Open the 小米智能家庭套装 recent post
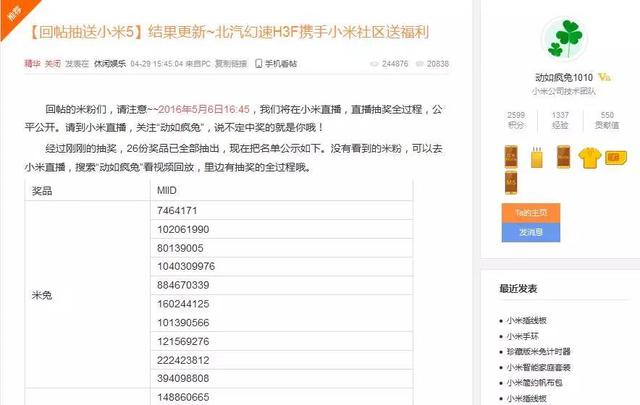Image resolution: width=640 pixels, height=405 pixels. tap(538, 367)
